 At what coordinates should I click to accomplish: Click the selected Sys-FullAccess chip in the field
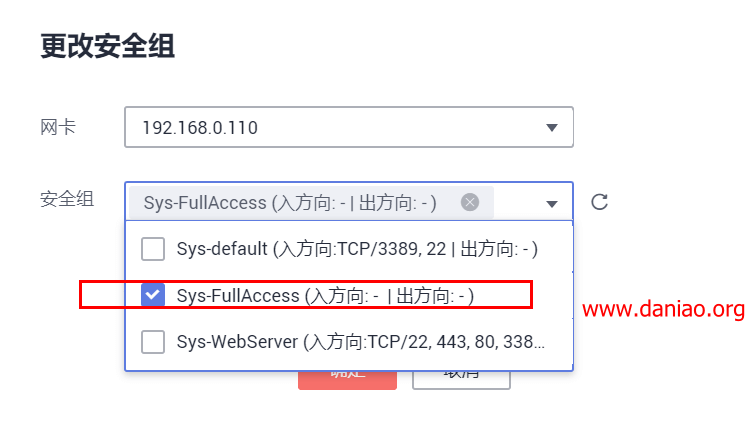[311, 203]
